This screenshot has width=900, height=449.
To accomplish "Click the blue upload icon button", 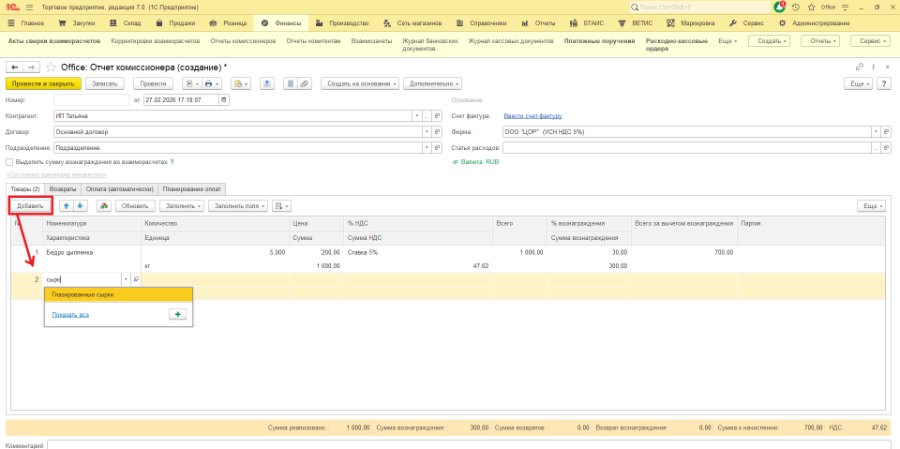I will (x=266, y=84).
